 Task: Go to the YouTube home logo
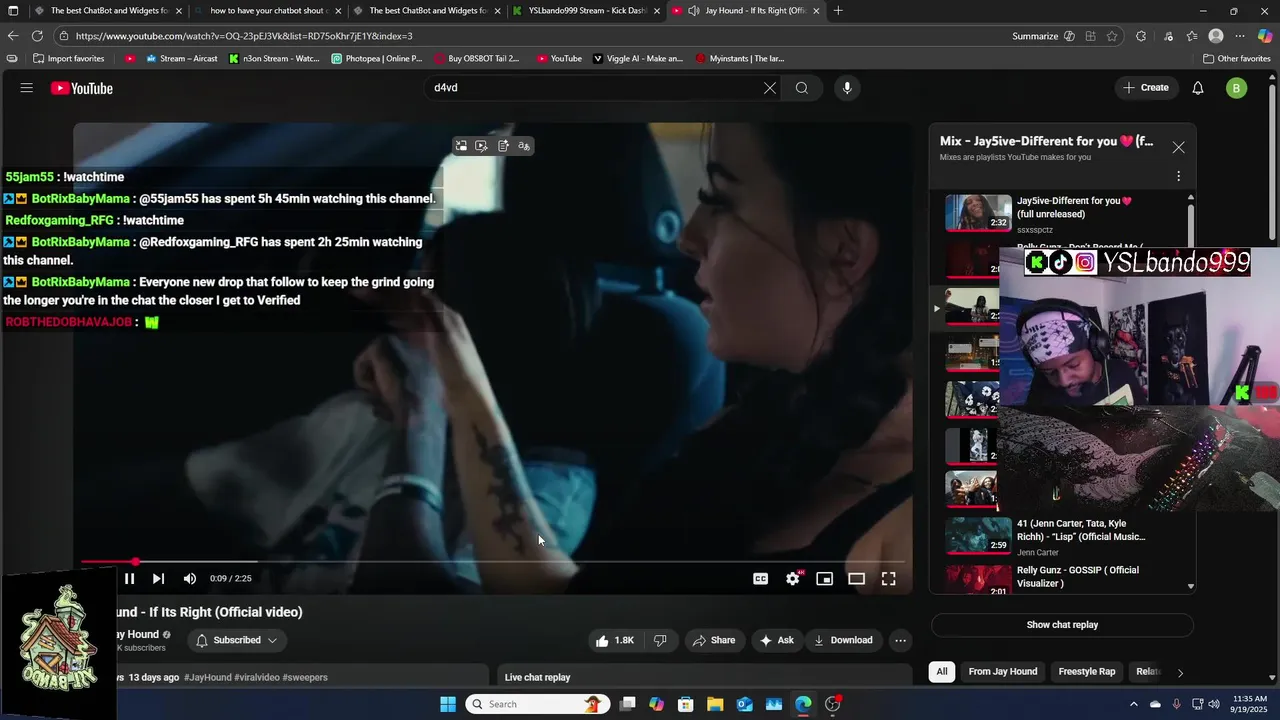[x=82, y=88]
